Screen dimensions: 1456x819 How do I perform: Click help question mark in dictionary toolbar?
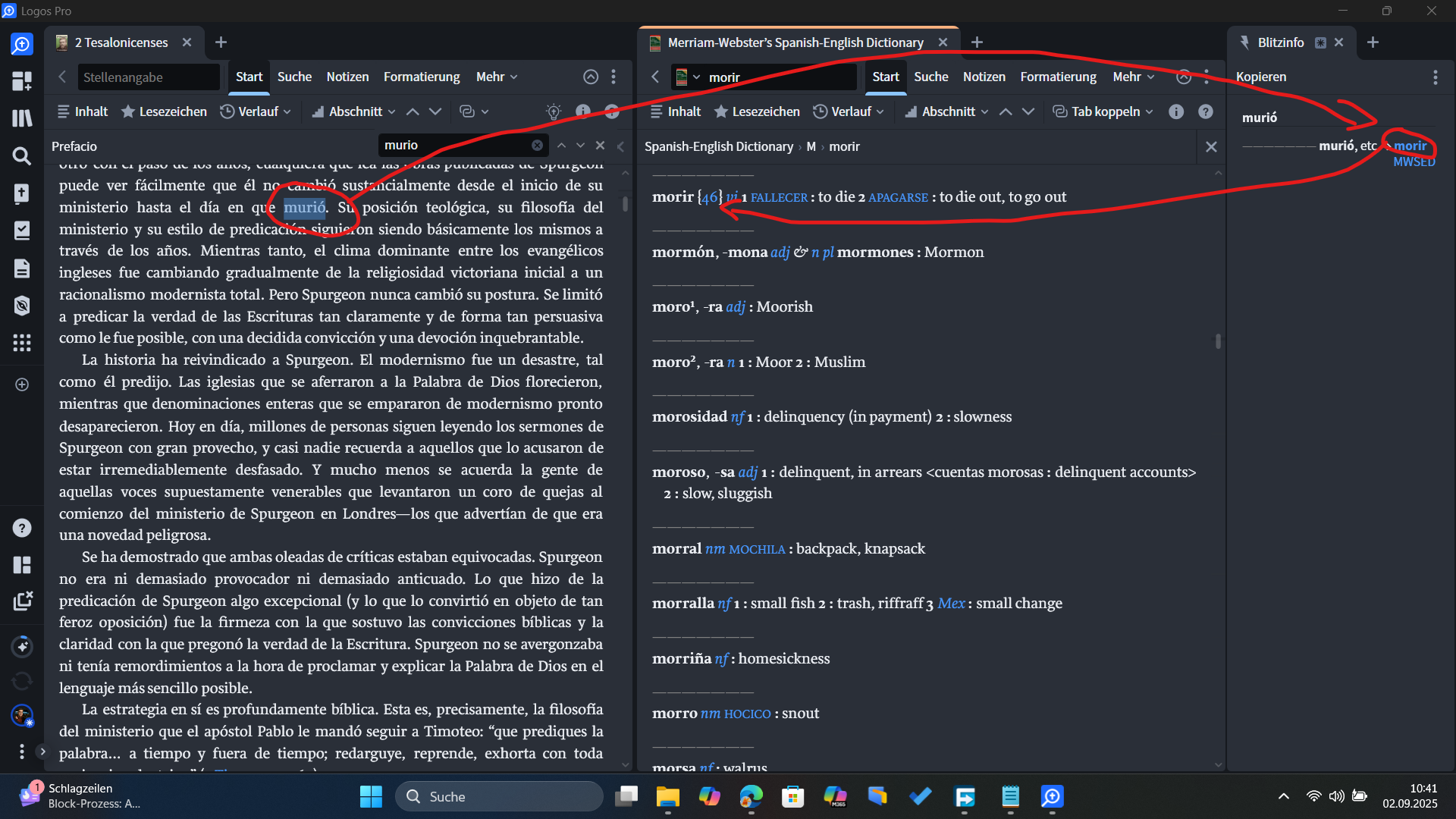(x=1206, y=111)
